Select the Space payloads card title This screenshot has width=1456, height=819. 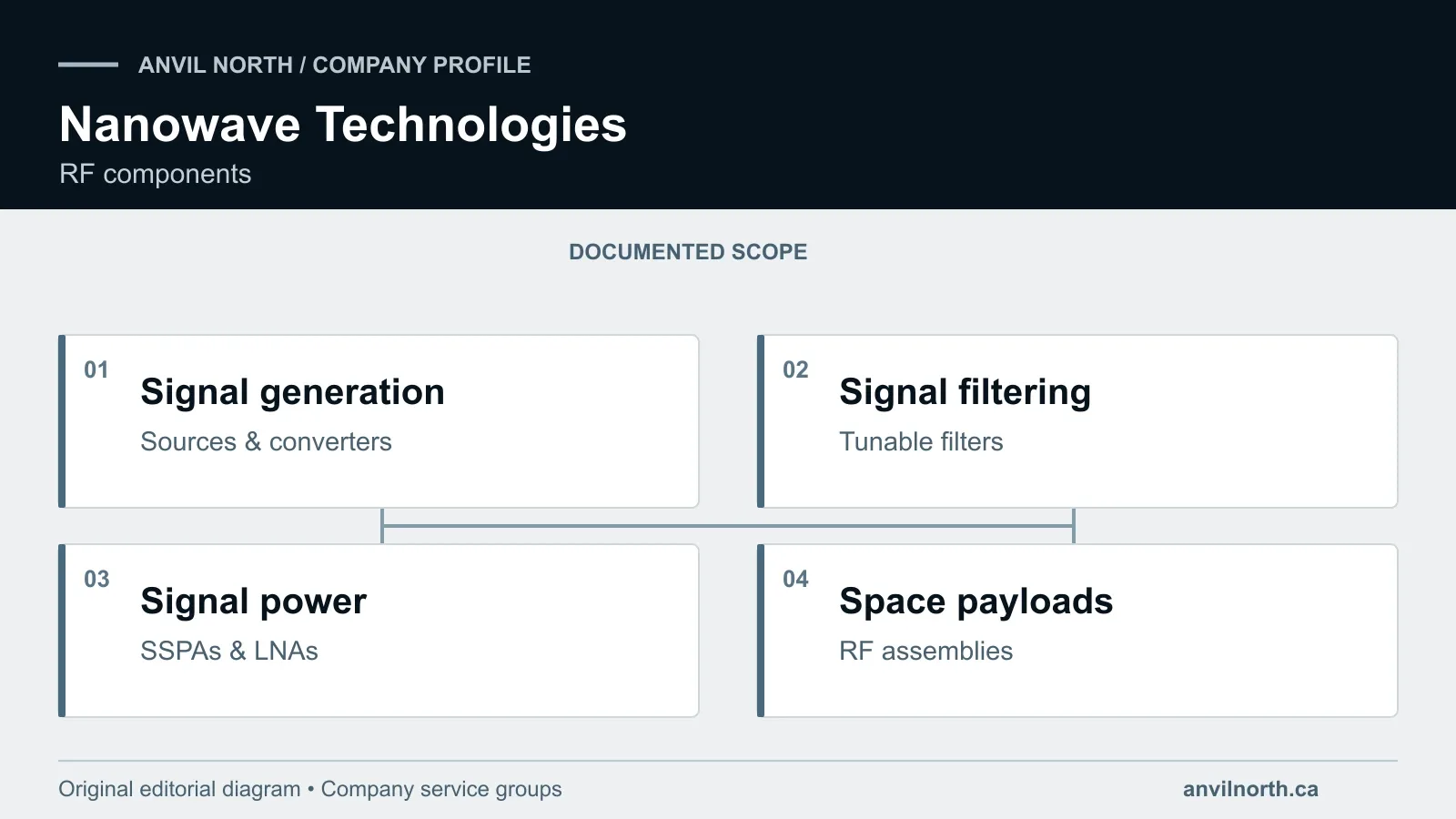pos(976,602)
